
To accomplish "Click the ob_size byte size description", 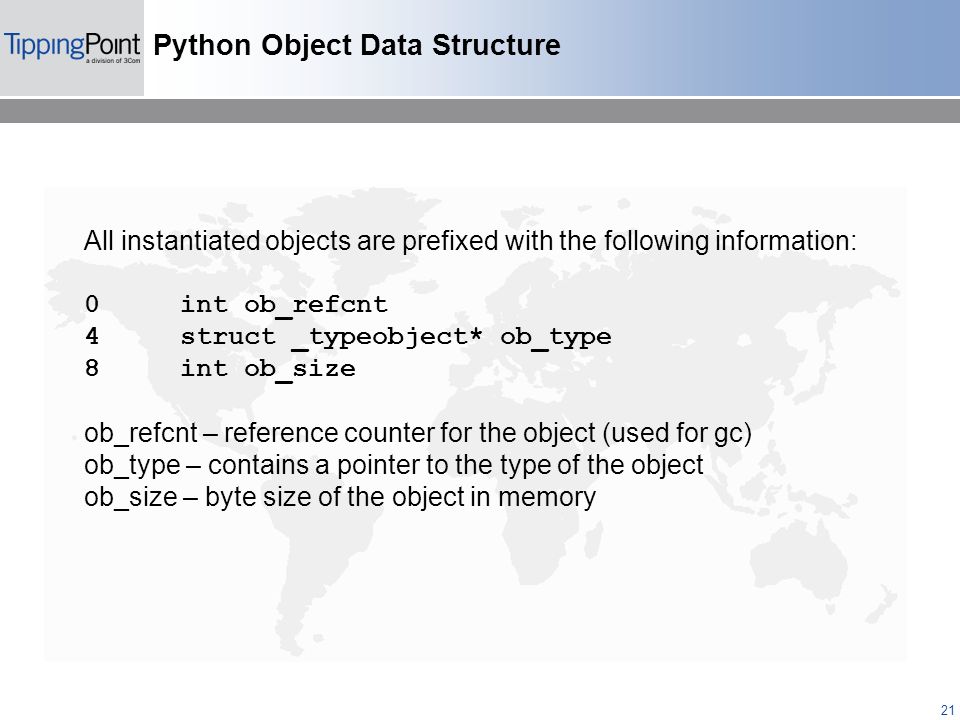I will pyautogui.click(x=340, y=497).
